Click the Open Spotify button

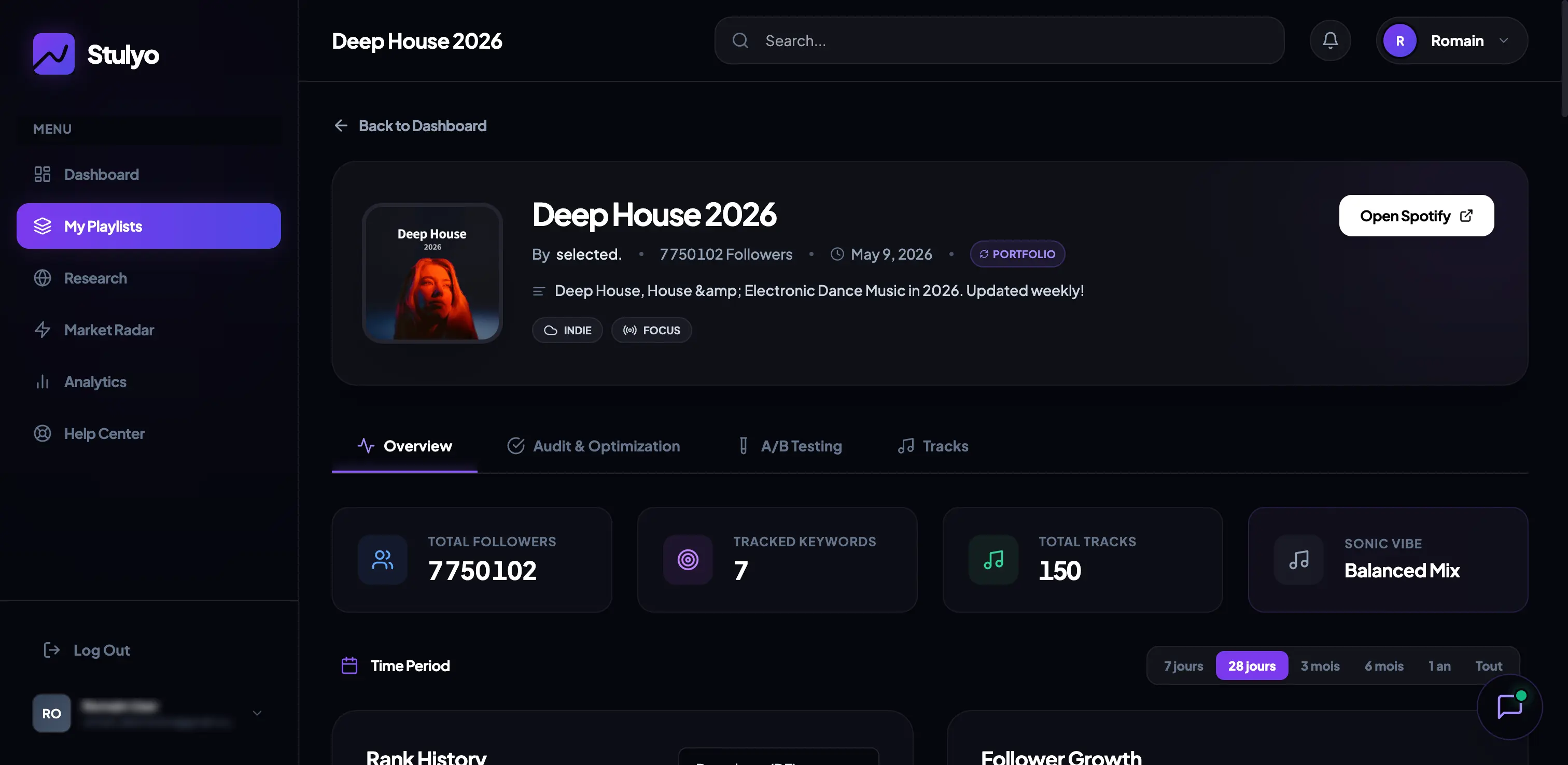(x=1416, y=216)
